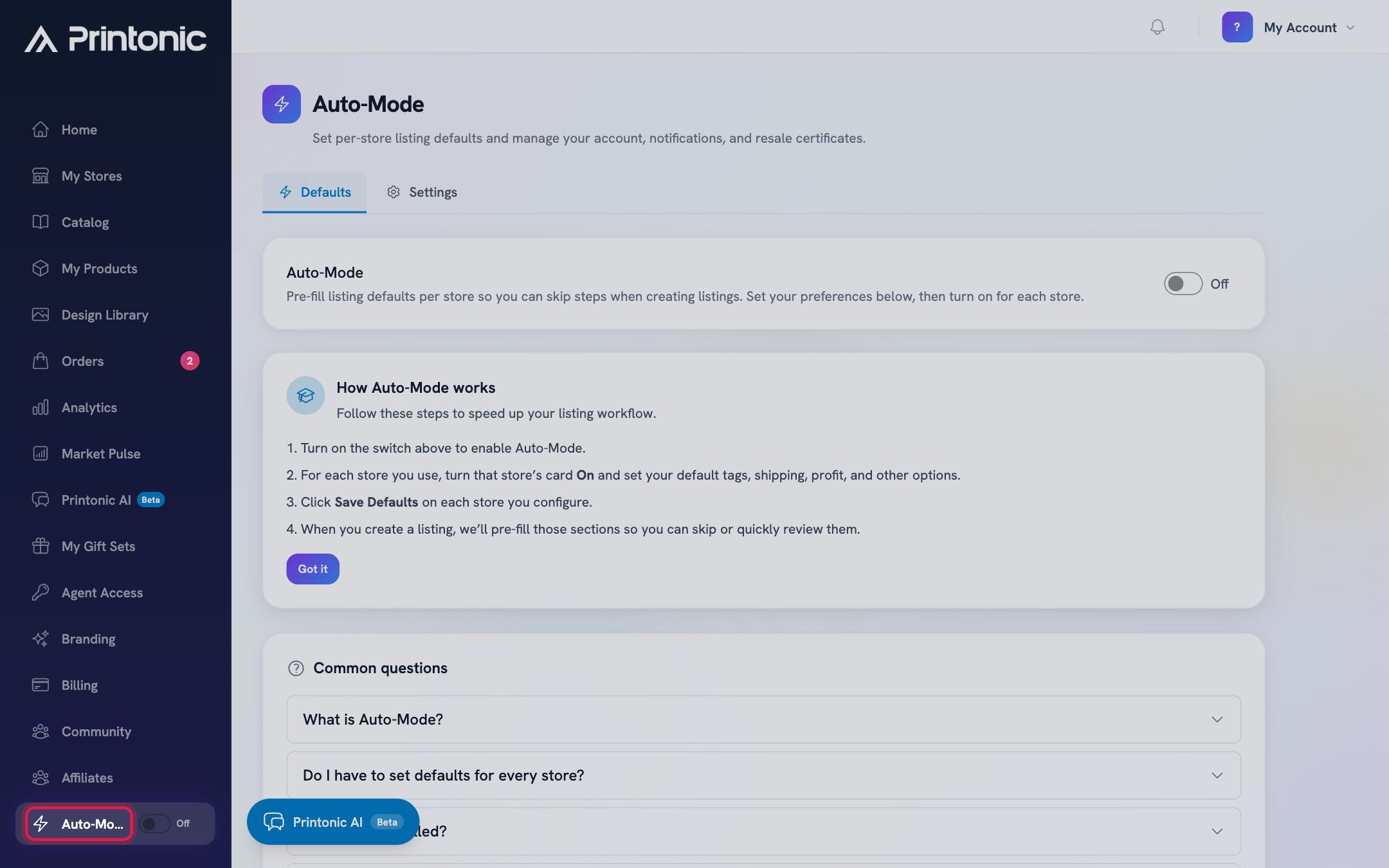This screenshot has height=868, width=1389.
Task: Expand "What is Auto-Mode?" question
Action: pos(763,719)
